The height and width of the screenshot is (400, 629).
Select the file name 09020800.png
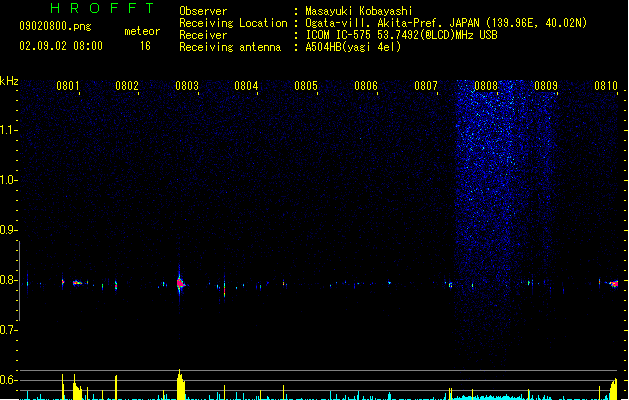coord(55,26)
